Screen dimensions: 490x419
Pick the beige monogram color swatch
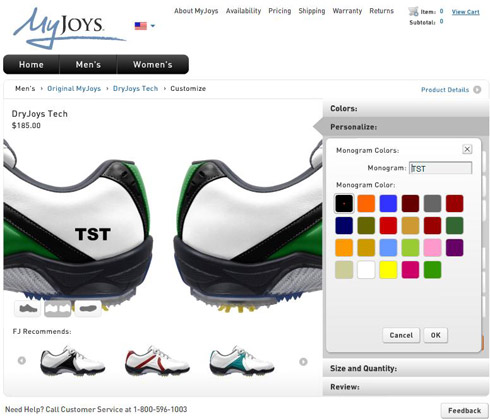[x=344, y=270]
